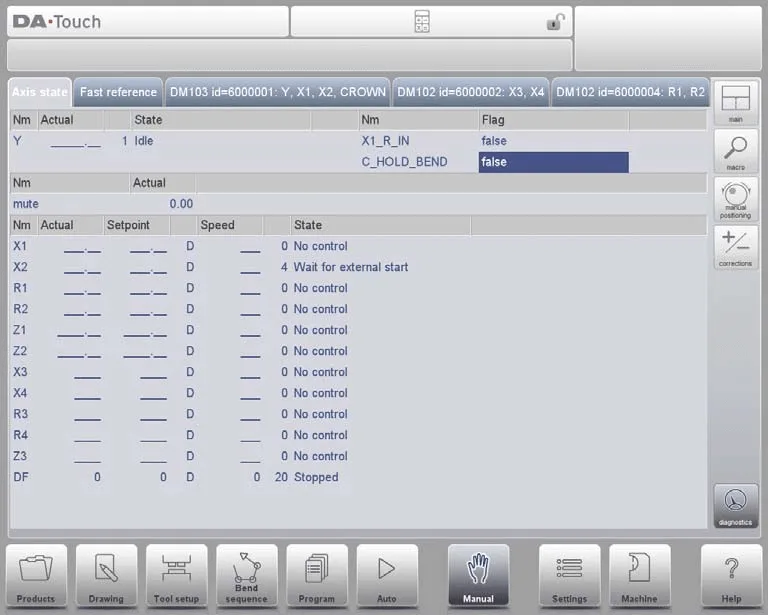Open DM102 id=6000002 X3, X4 tab
Viewport: 768px width, 615px height.
(471, 92)
